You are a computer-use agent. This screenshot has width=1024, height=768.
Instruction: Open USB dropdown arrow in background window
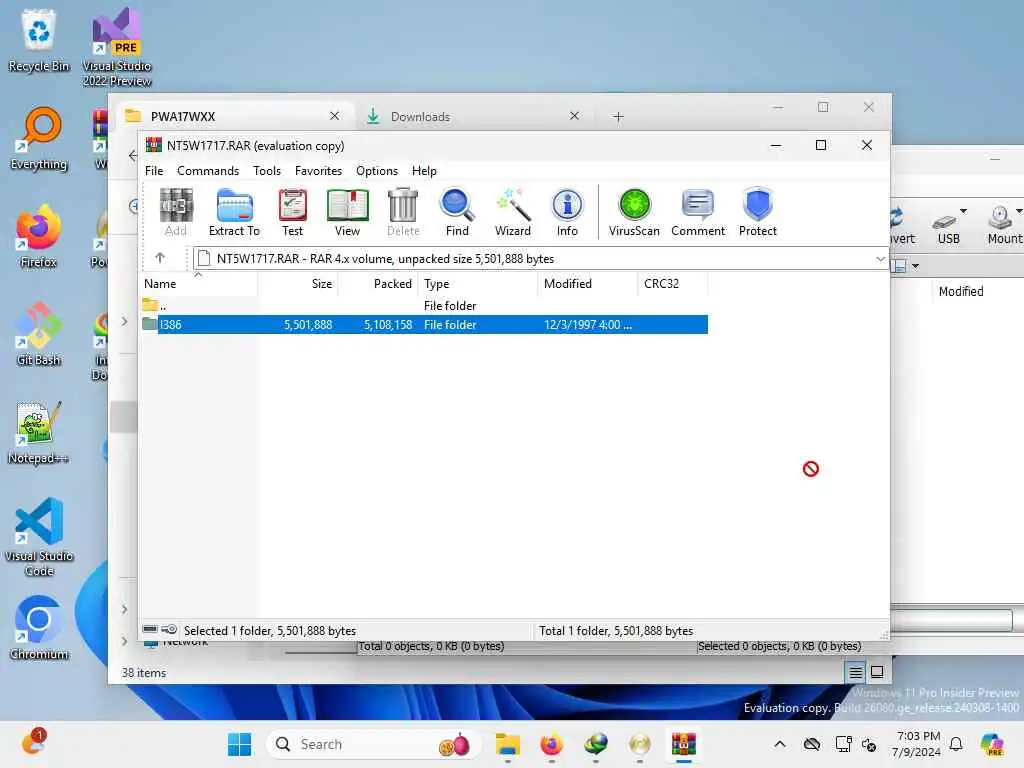click(963, 211)
